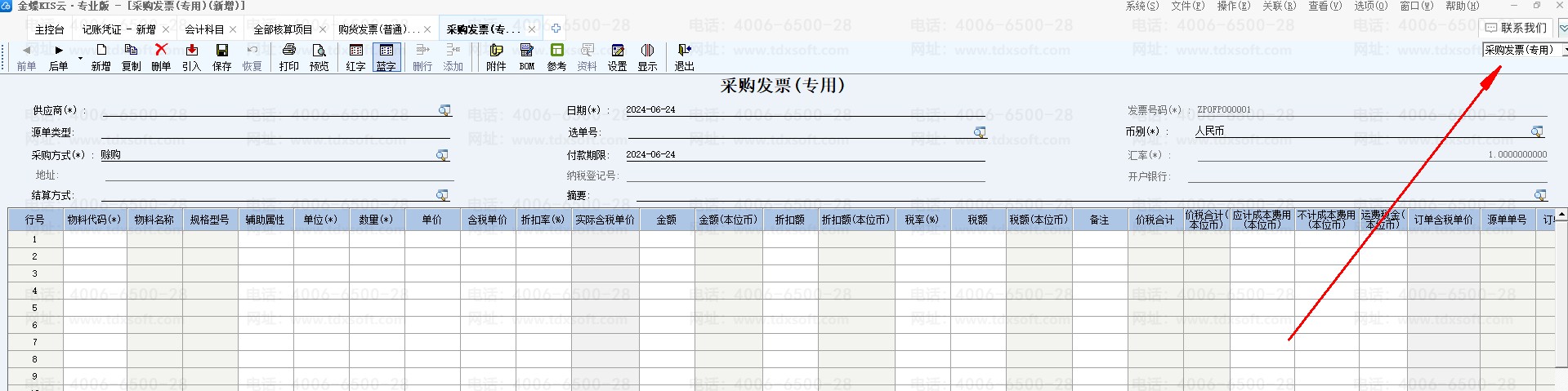Click the 付款期限 date field
Viewport: 1568px width, 391px height.
805,154
